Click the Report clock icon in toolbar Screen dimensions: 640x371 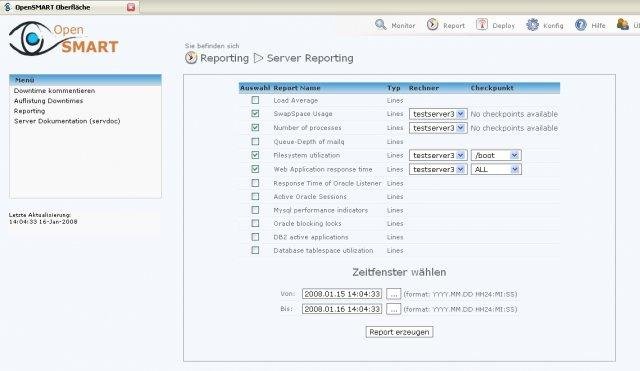433,24
